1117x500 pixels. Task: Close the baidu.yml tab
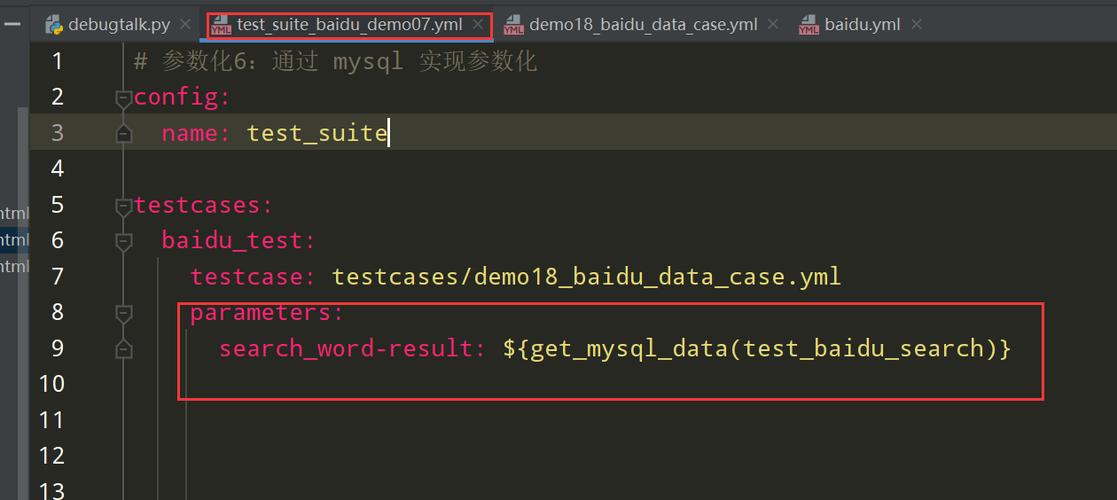(x=916, y=25)
